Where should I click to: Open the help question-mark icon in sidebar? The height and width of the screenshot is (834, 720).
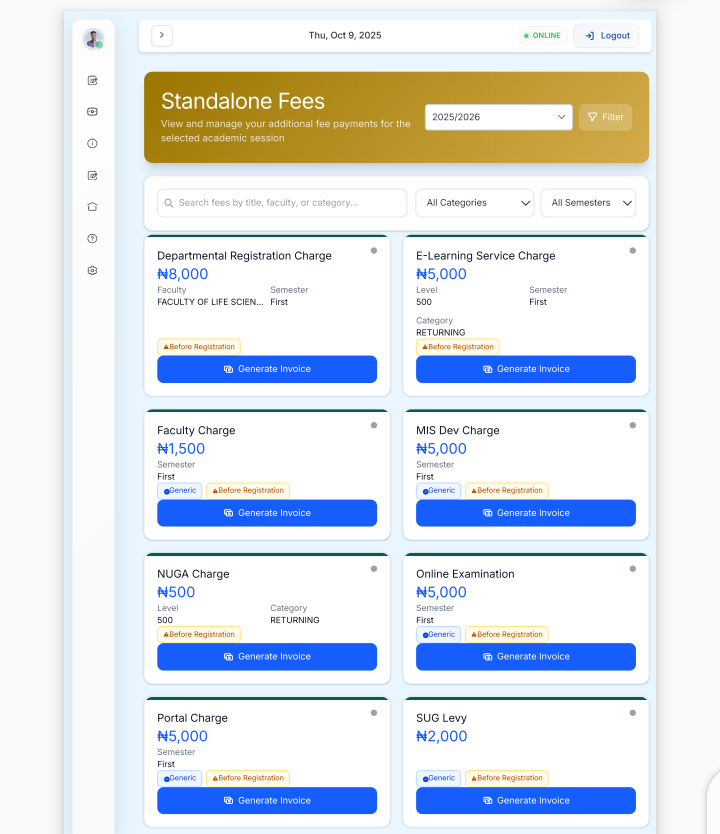click(93, 238)
